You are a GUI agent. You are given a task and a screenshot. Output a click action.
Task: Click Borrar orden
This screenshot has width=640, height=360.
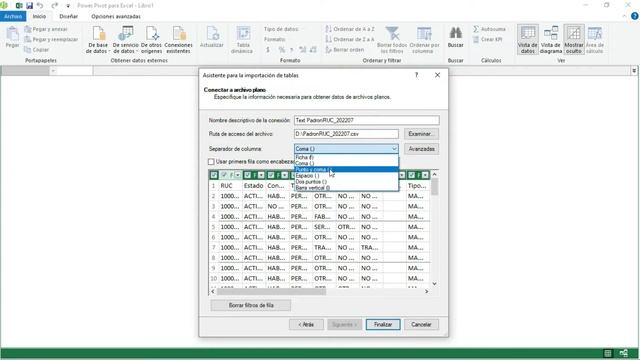(x=345, y=50)
